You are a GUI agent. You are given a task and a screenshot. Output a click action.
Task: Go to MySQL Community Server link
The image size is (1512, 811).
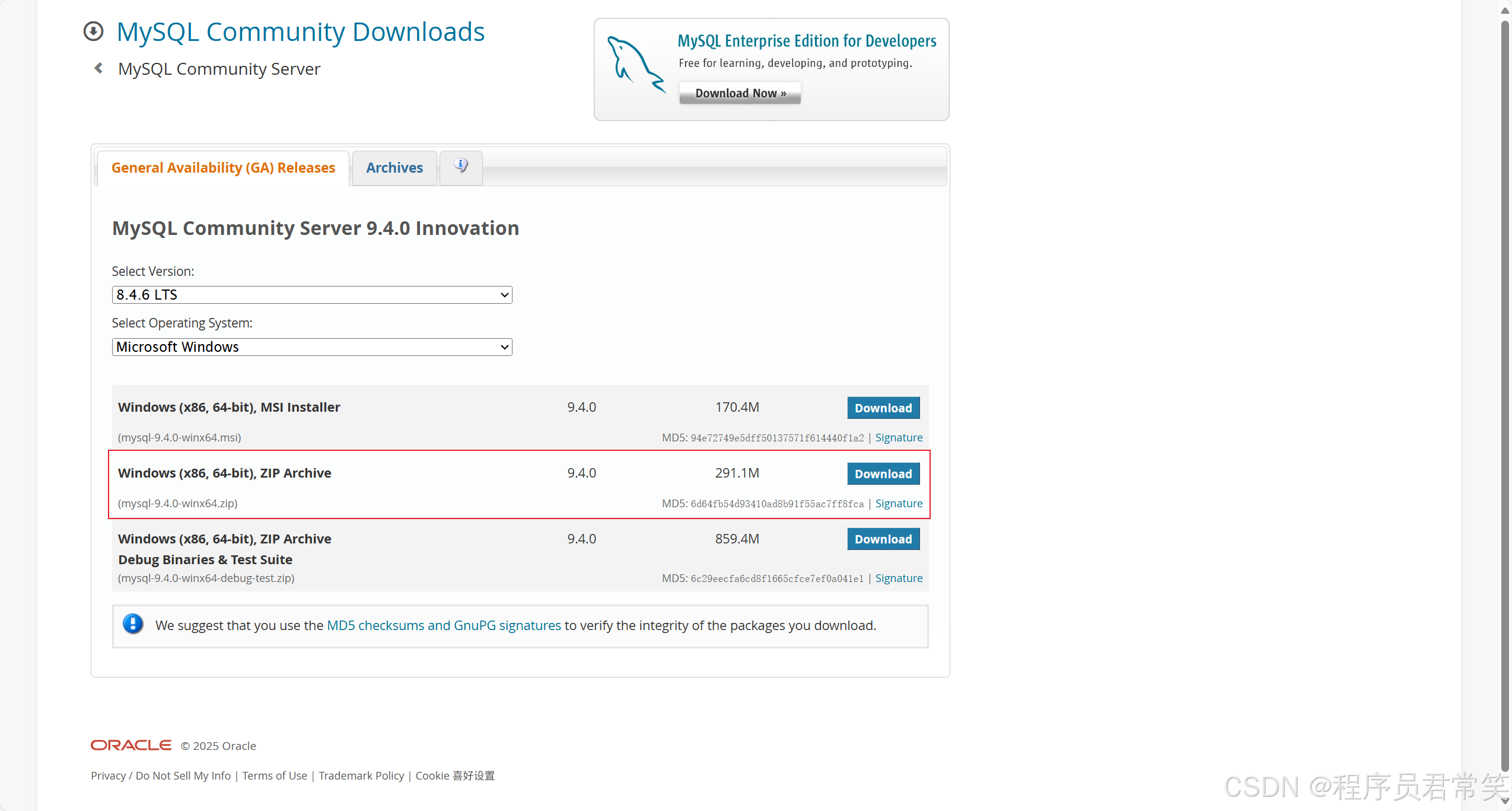click(219, 69)
